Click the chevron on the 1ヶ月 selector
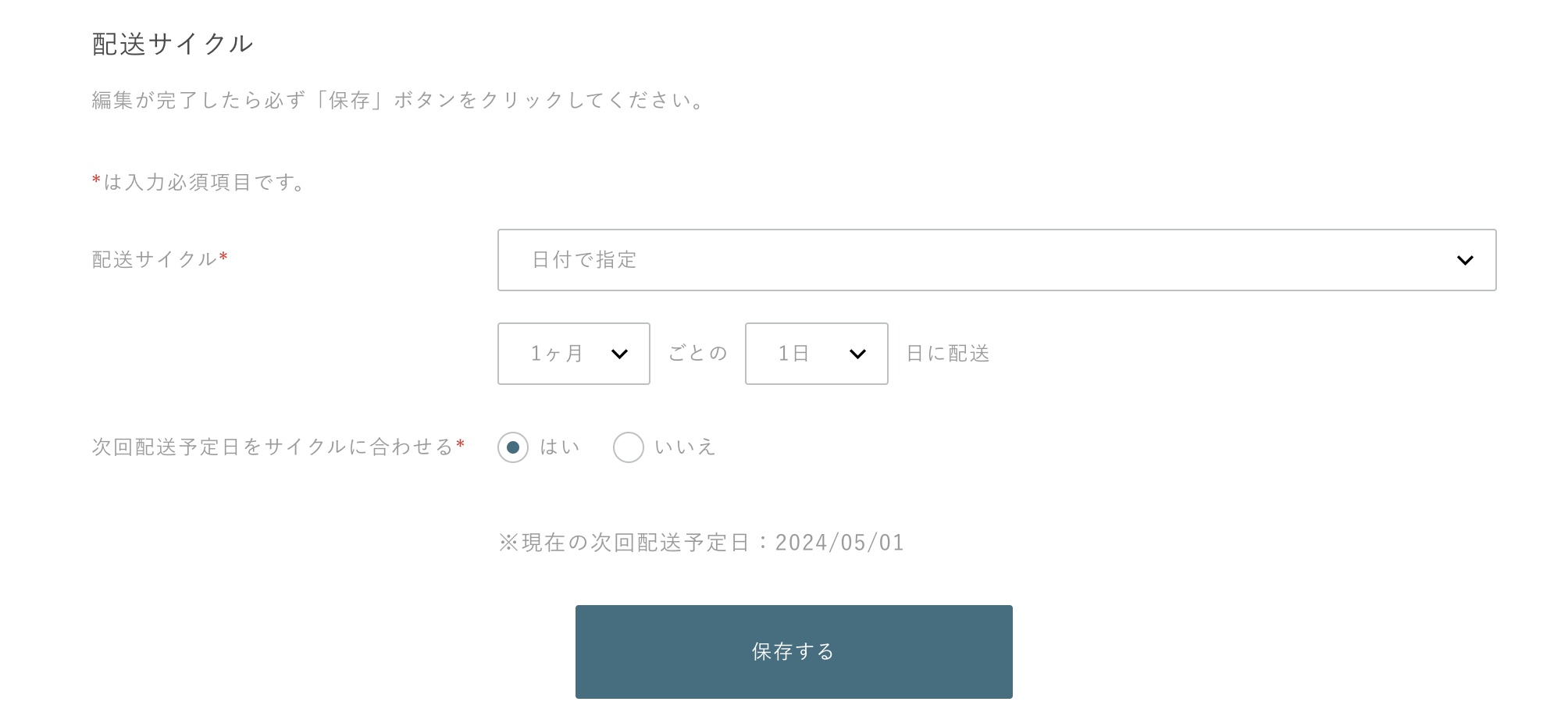The height and width of the screenshot is (723, 1568). [619, 354]
